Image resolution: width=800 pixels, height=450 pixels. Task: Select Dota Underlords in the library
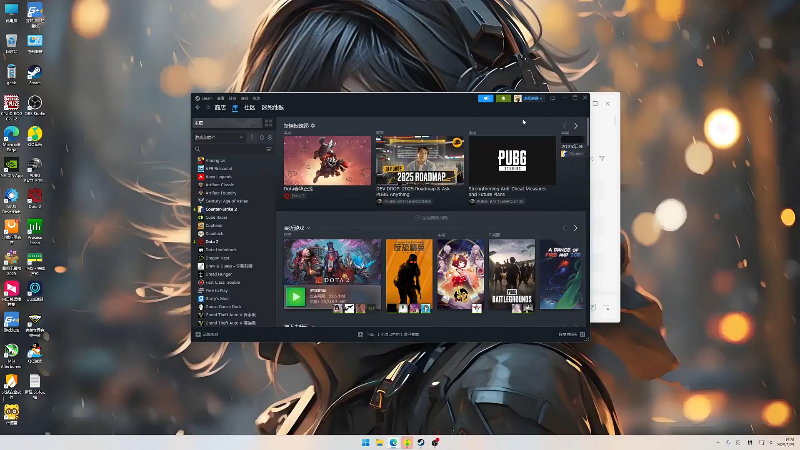click(221, 250)
